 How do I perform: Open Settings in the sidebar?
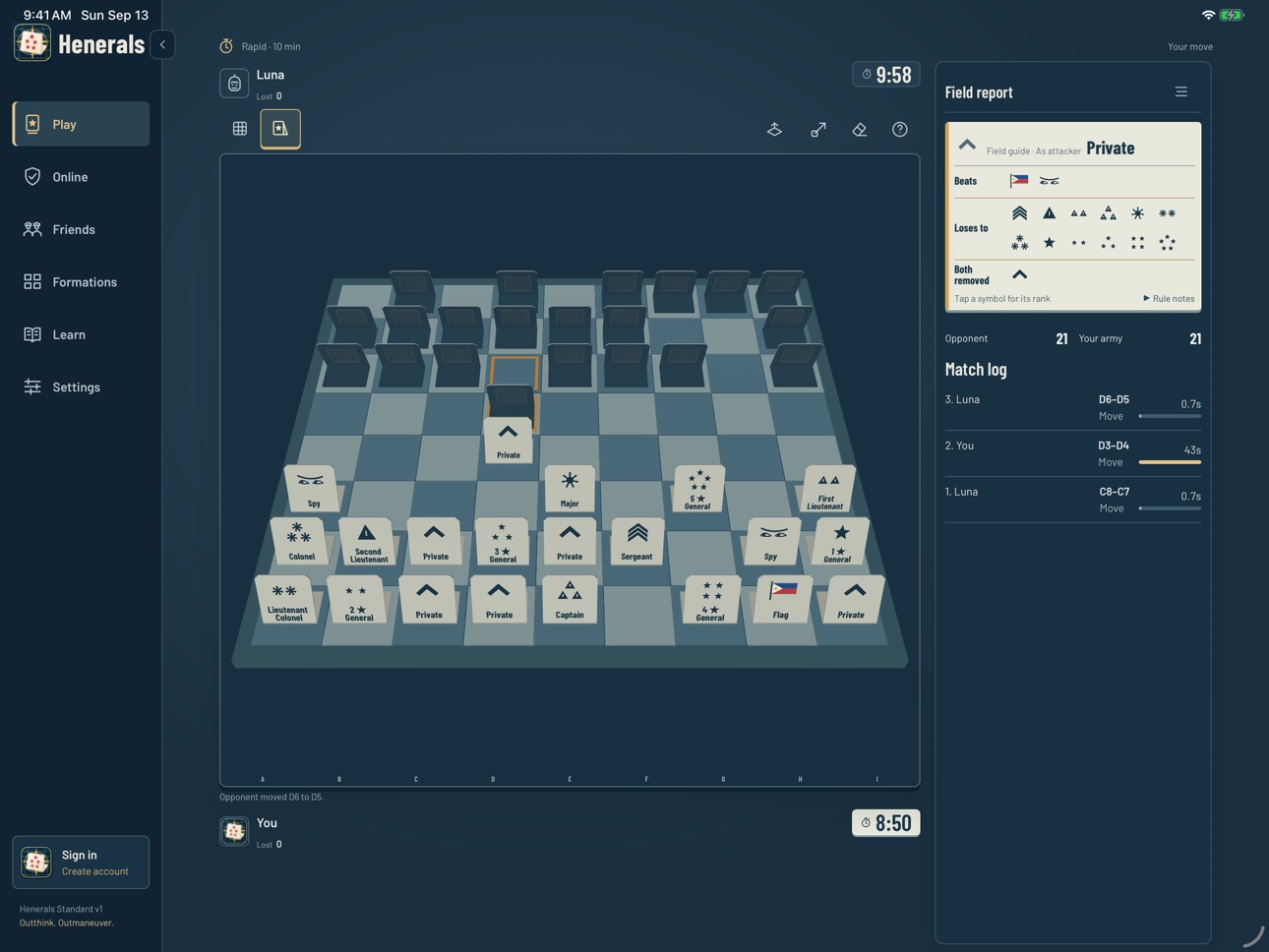81,387
